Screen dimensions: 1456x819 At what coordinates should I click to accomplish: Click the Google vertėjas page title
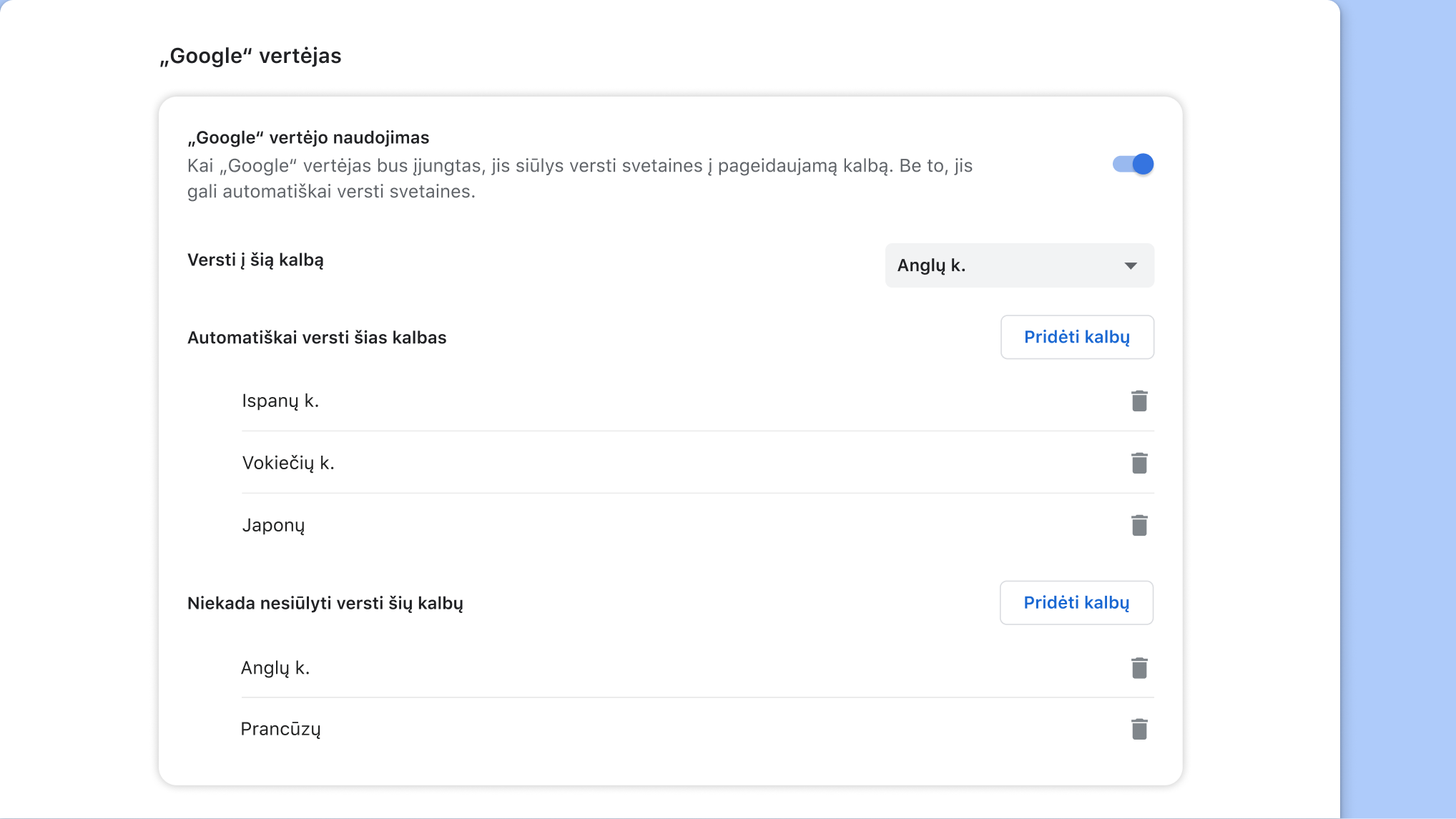pos(250,56)
